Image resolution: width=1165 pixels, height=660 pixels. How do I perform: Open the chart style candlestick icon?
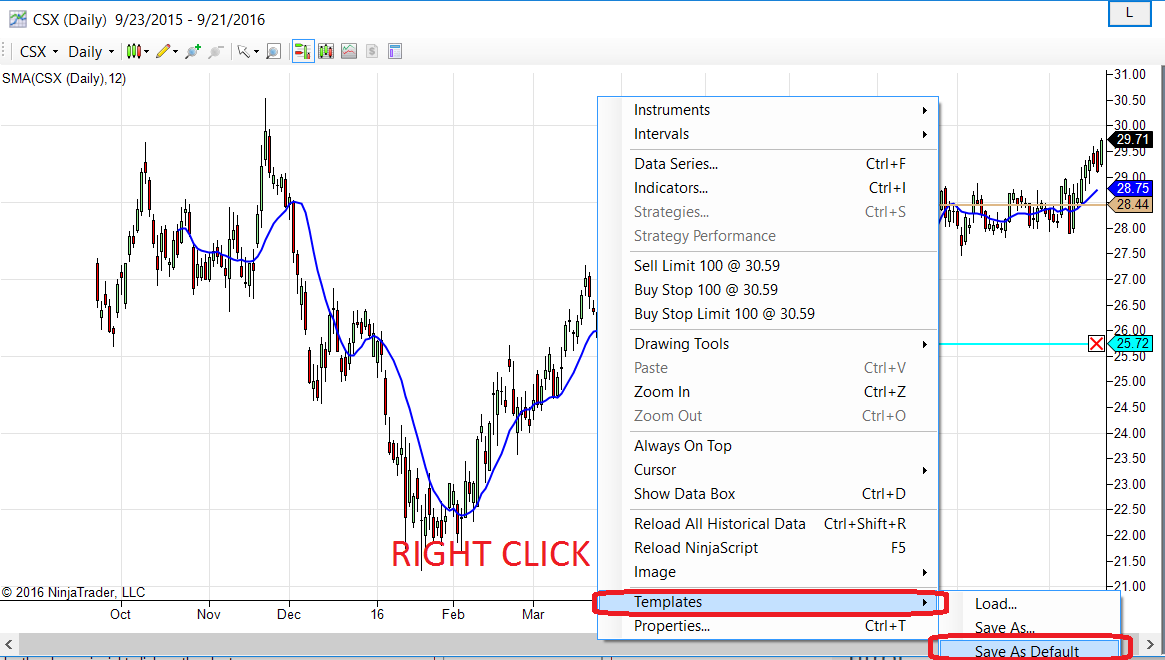coord(133,51)
